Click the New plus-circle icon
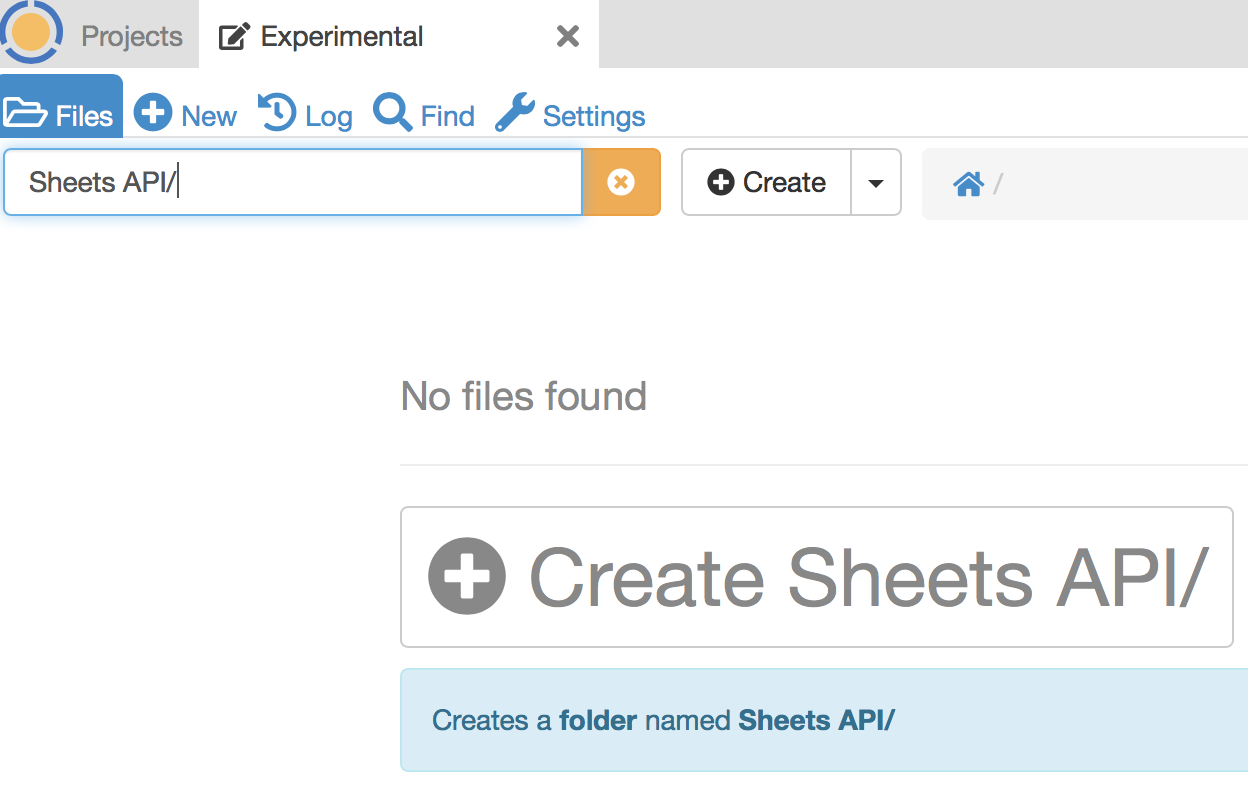The image size is (1248, 790). (153, 113)
